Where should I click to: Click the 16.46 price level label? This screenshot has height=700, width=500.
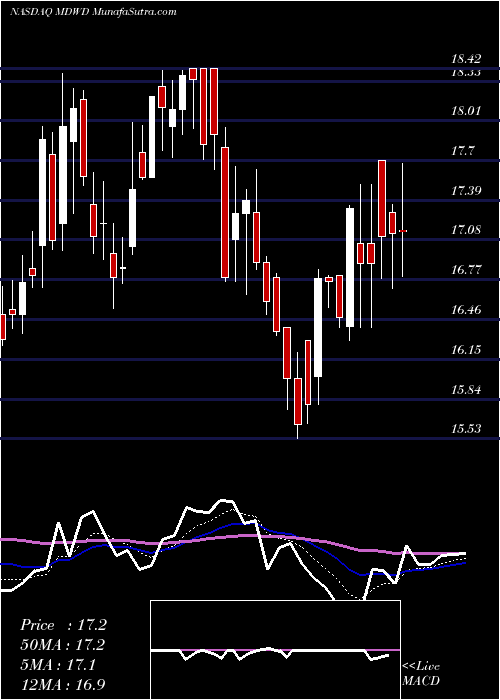pyautogui.click(x=466, y=309)
